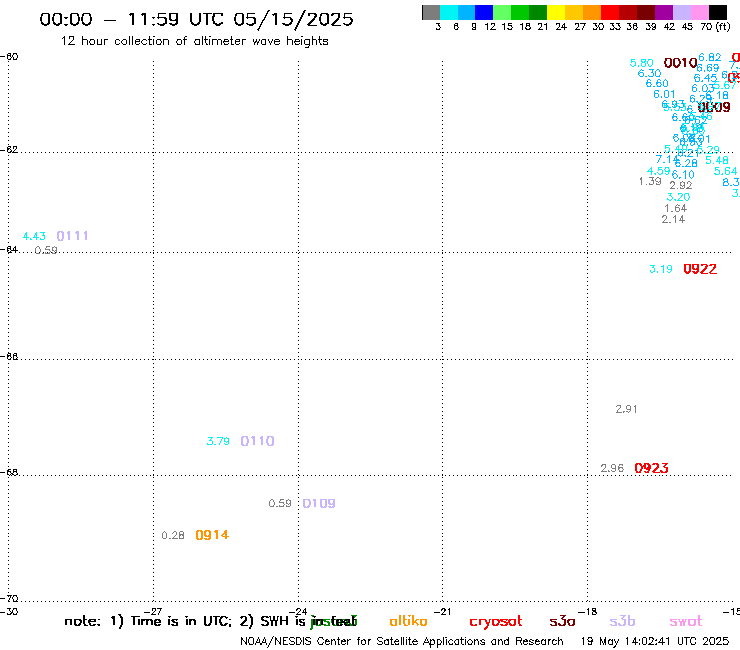Image resolution: width=740 pixels, height=650 pixels.
Task: Click the dark blue legend swatch
Action: tap(484, 12)
